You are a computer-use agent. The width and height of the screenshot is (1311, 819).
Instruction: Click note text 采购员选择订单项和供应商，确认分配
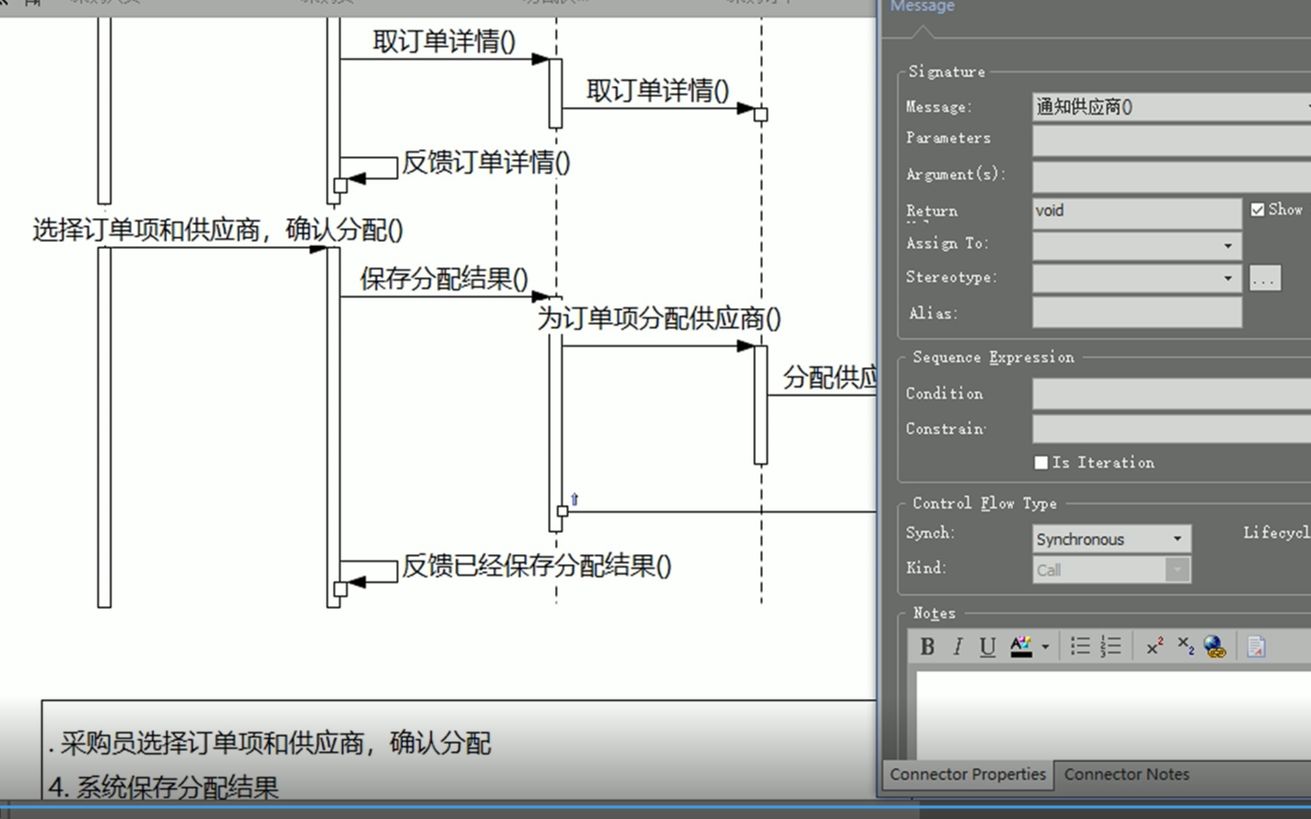pos(275,743)
